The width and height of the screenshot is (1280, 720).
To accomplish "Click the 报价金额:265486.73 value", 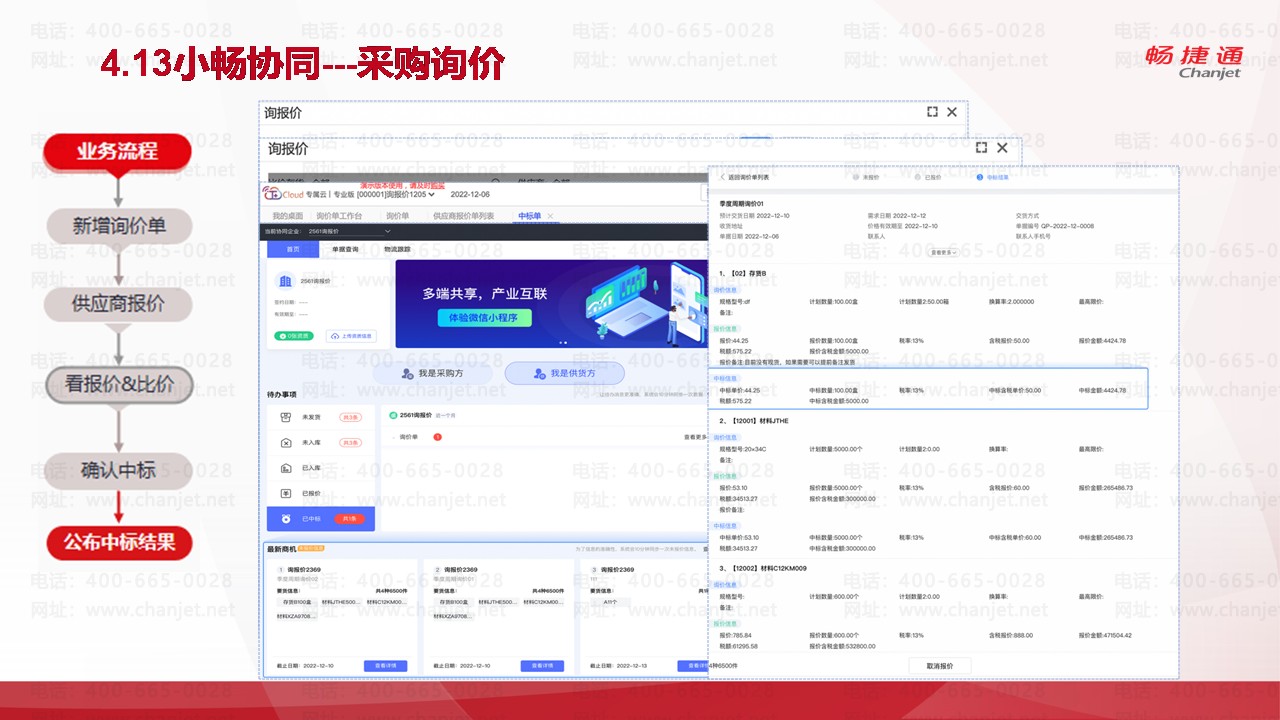I will pyautogui.click(x=1105, y=488).
